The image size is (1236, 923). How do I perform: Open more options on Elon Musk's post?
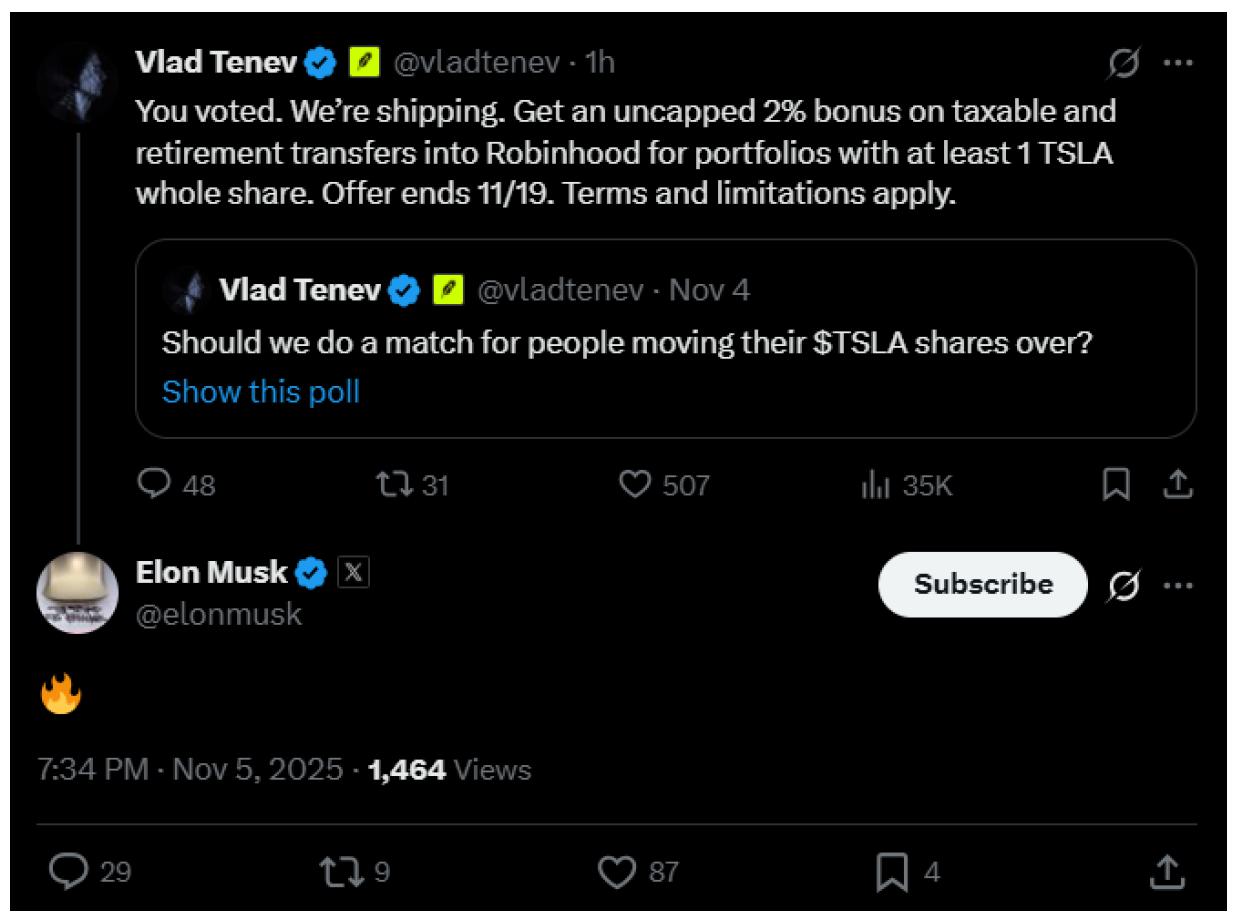[1178, 585]
